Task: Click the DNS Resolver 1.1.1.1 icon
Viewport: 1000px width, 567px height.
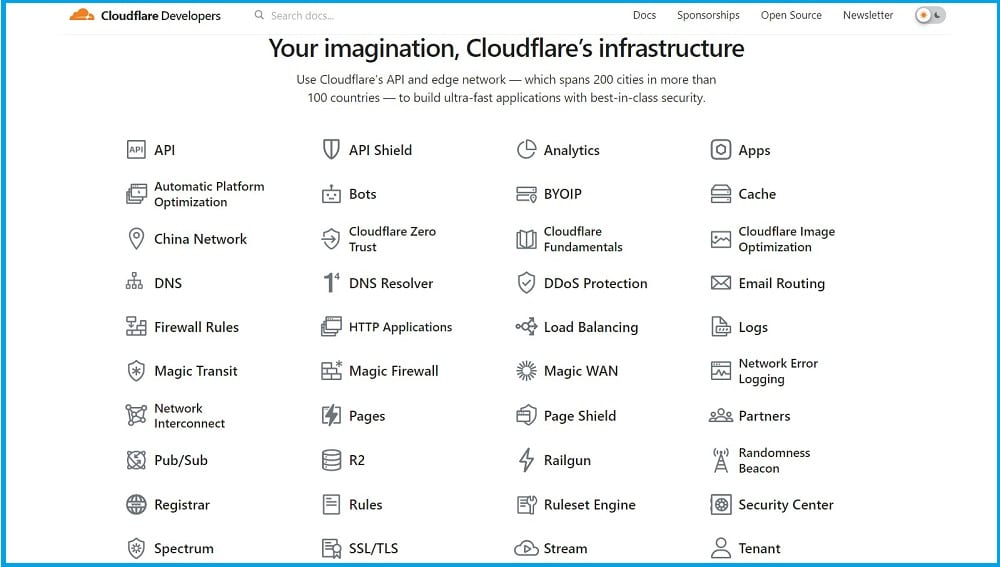Action: tap(331, 282)
